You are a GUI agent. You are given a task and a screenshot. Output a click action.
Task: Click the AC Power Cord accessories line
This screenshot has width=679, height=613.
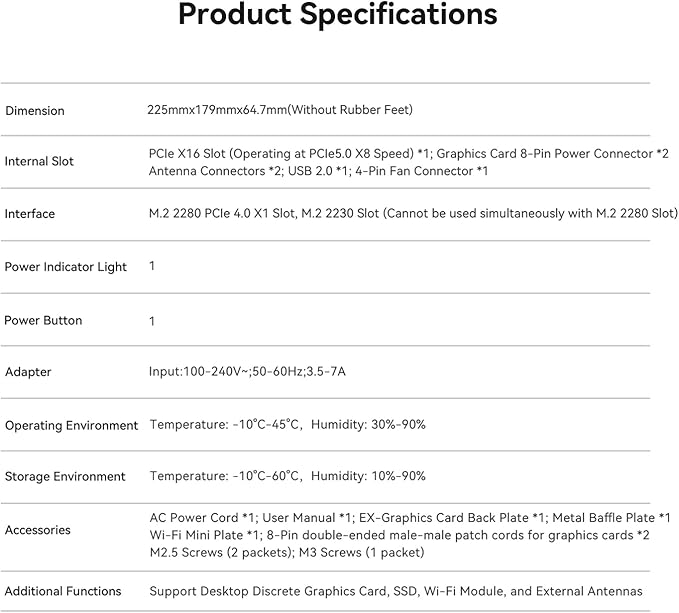point(410,518)
